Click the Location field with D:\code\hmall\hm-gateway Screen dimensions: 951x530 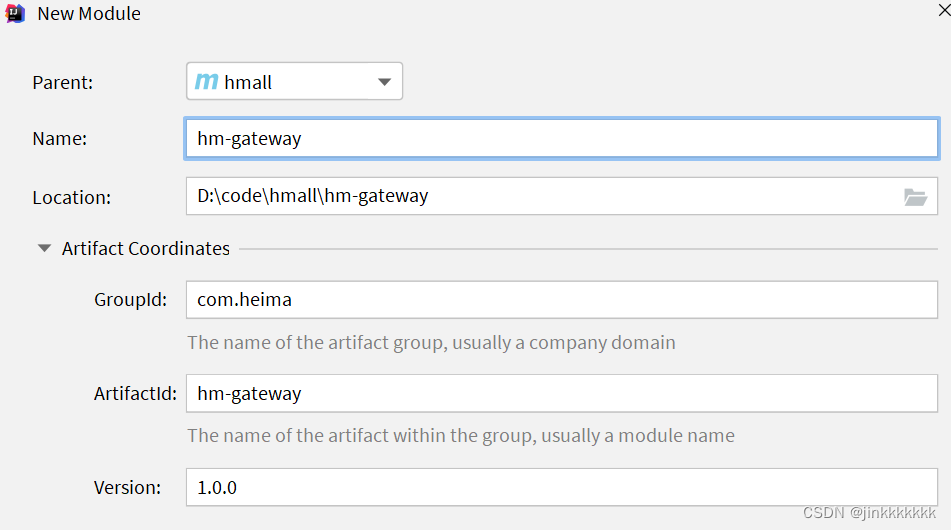pos(562,196)
